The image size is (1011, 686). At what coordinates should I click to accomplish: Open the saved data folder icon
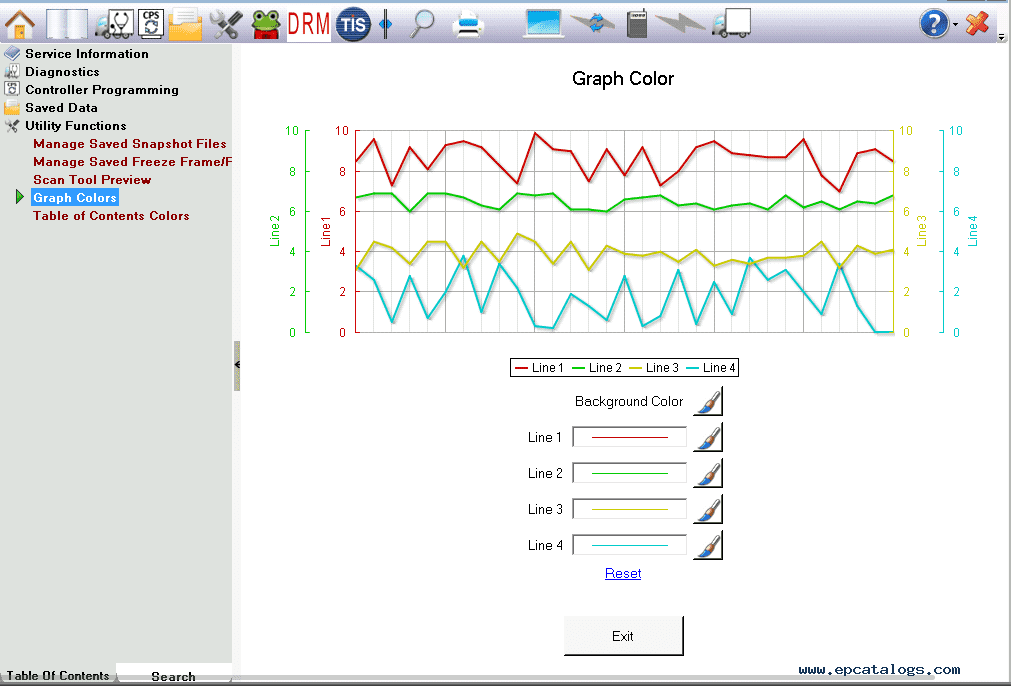[185, 24]
